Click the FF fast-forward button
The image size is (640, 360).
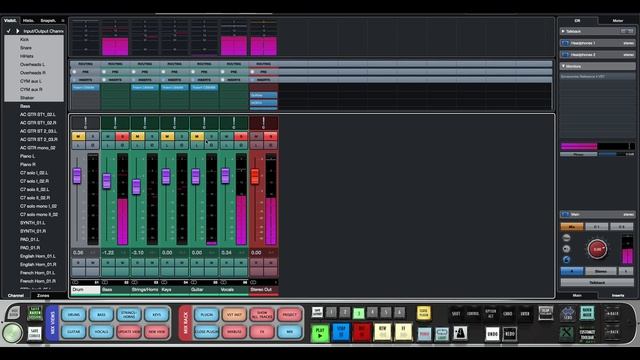coord(403,333)
